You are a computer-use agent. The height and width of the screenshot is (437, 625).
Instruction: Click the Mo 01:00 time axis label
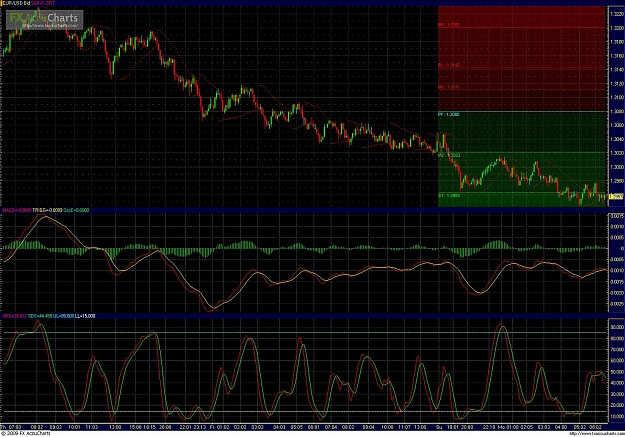click(x=506, y=427)
